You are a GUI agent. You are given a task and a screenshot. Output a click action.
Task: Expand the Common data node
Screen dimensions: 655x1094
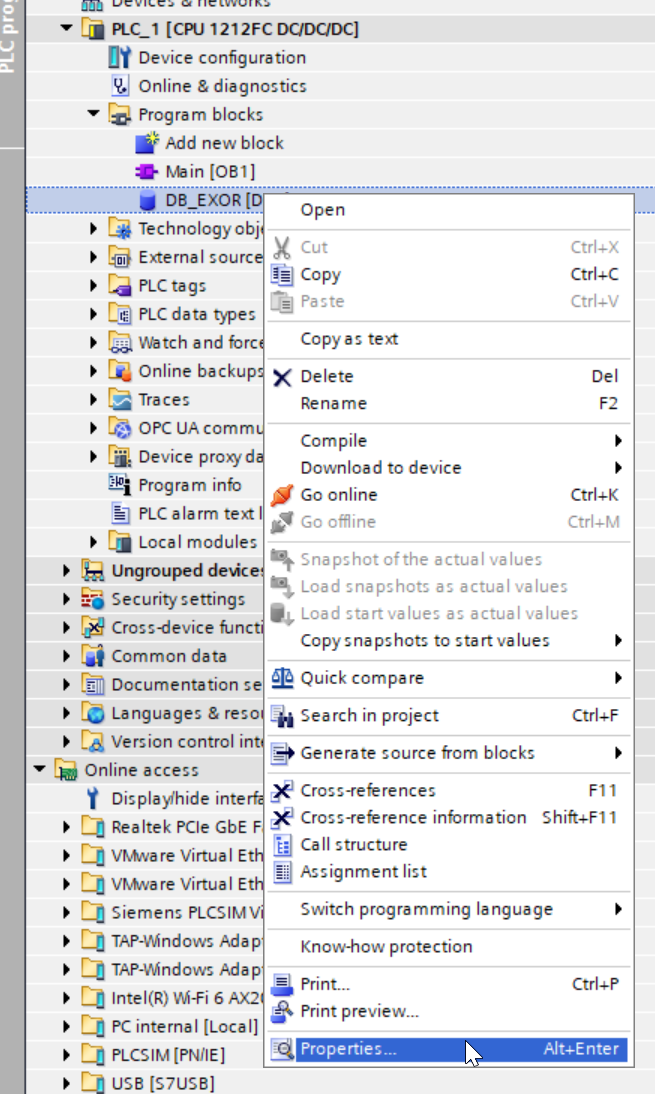[66, 656]
